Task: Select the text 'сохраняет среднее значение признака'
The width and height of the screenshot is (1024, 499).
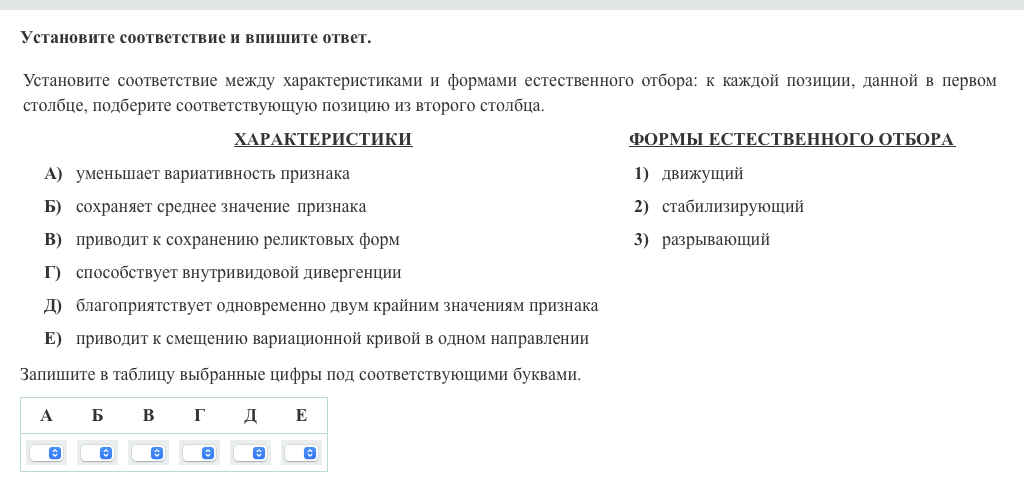Action: point(220,207)
